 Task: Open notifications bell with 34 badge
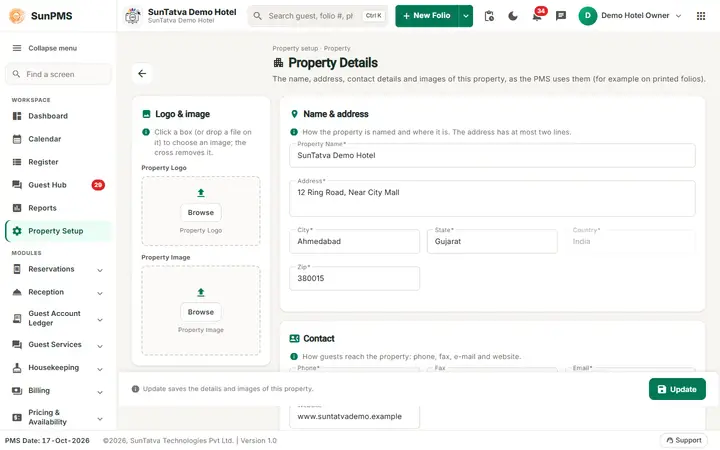[x=537, y=16]
